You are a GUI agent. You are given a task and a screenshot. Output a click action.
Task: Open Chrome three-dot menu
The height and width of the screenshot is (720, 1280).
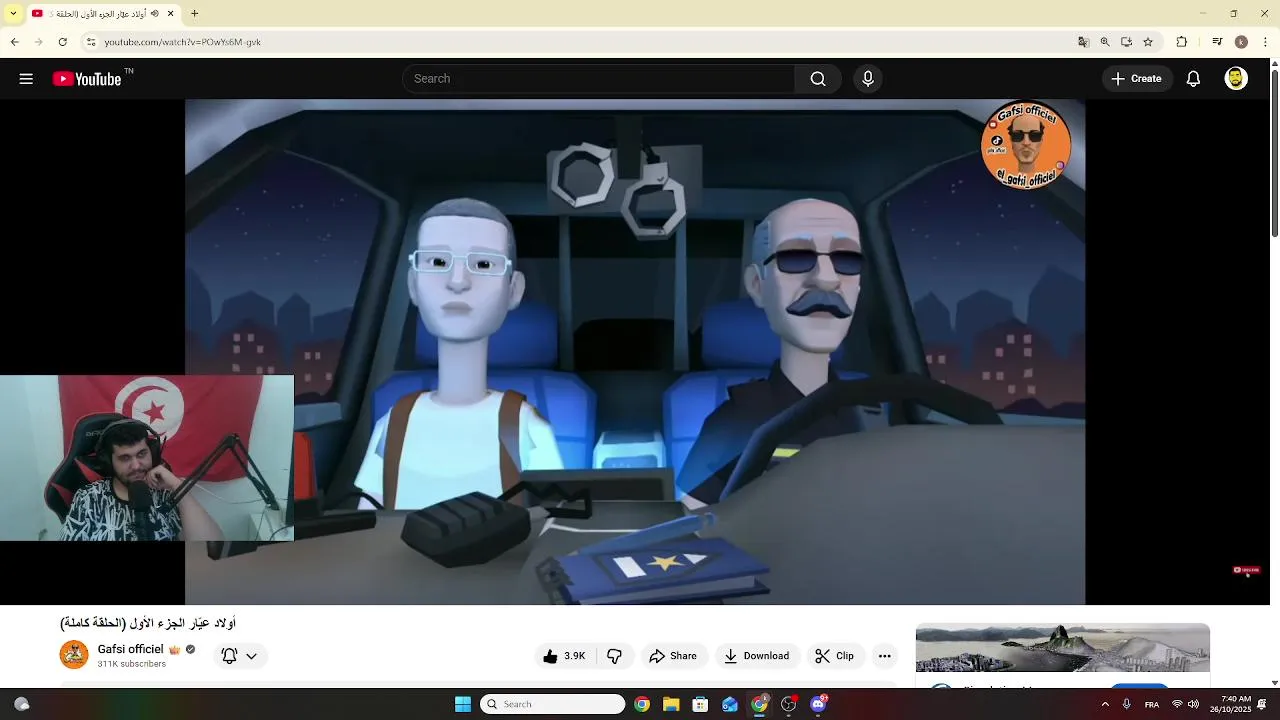tap(1266, 42)
